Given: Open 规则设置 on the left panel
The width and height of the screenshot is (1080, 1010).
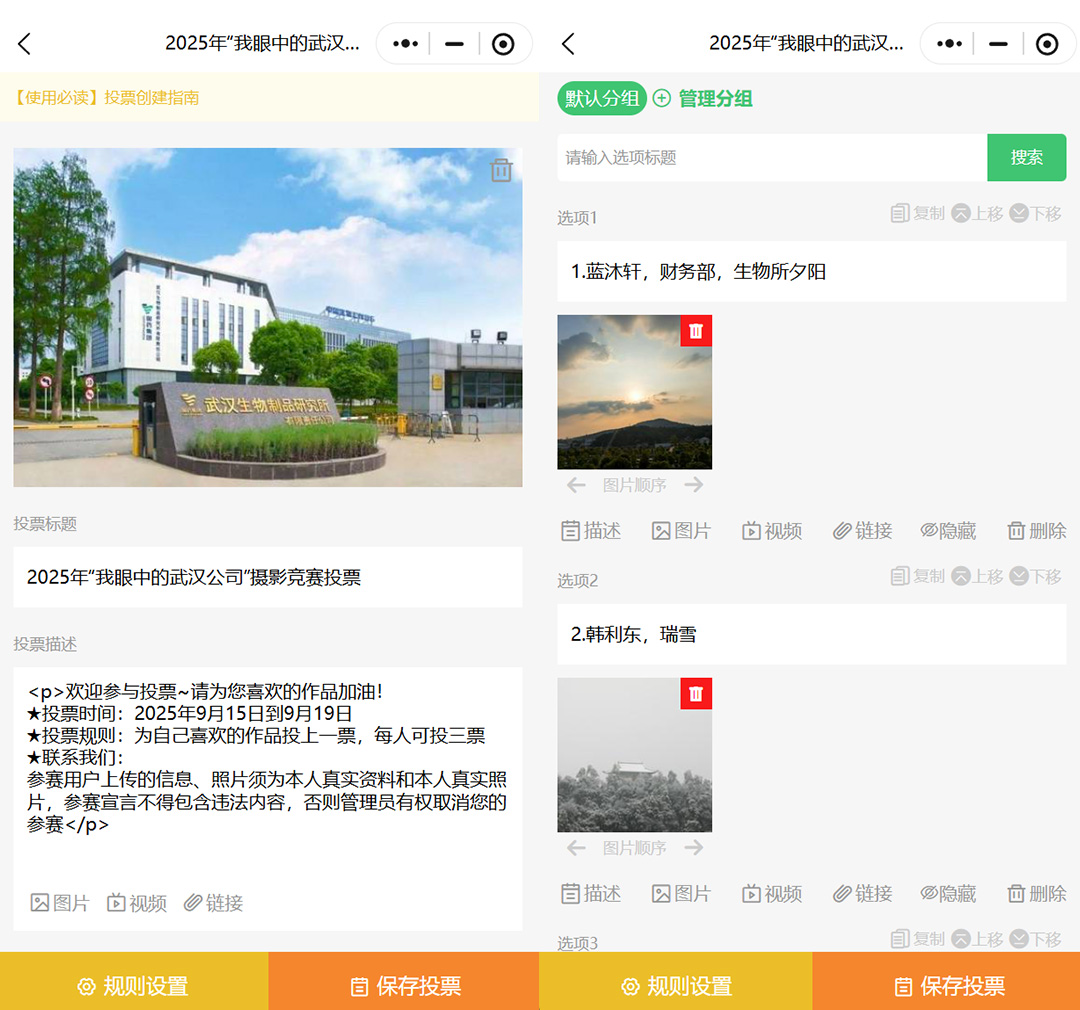Looking at the screenshot, I should coord(134,986).
